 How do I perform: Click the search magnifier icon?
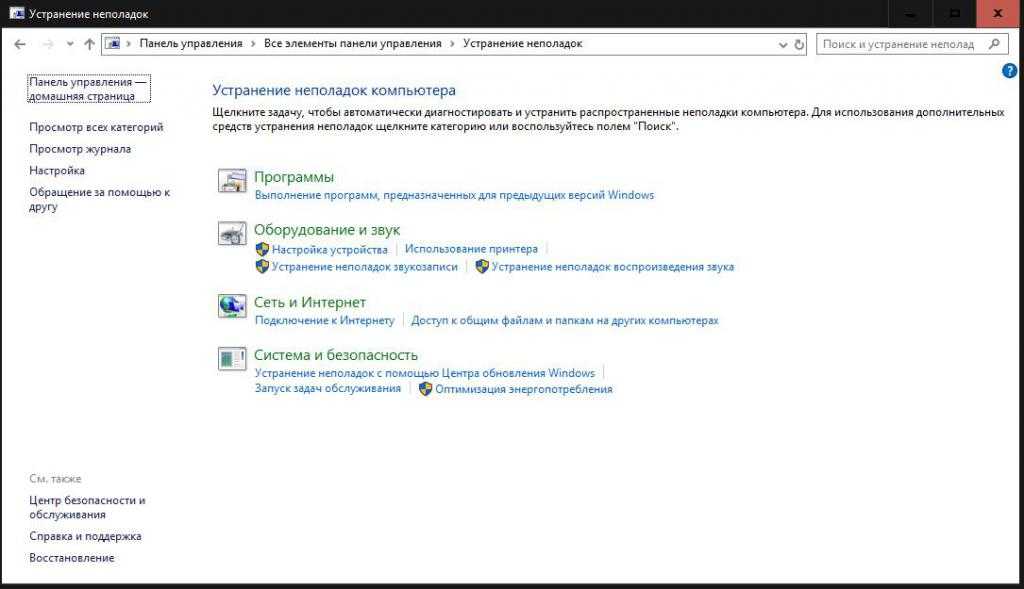pyautogui.click(x=994, y=44)
